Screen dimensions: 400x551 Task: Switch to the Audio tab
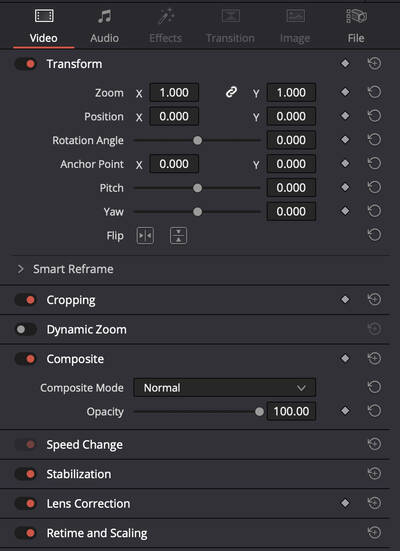(x=104, y=26)
